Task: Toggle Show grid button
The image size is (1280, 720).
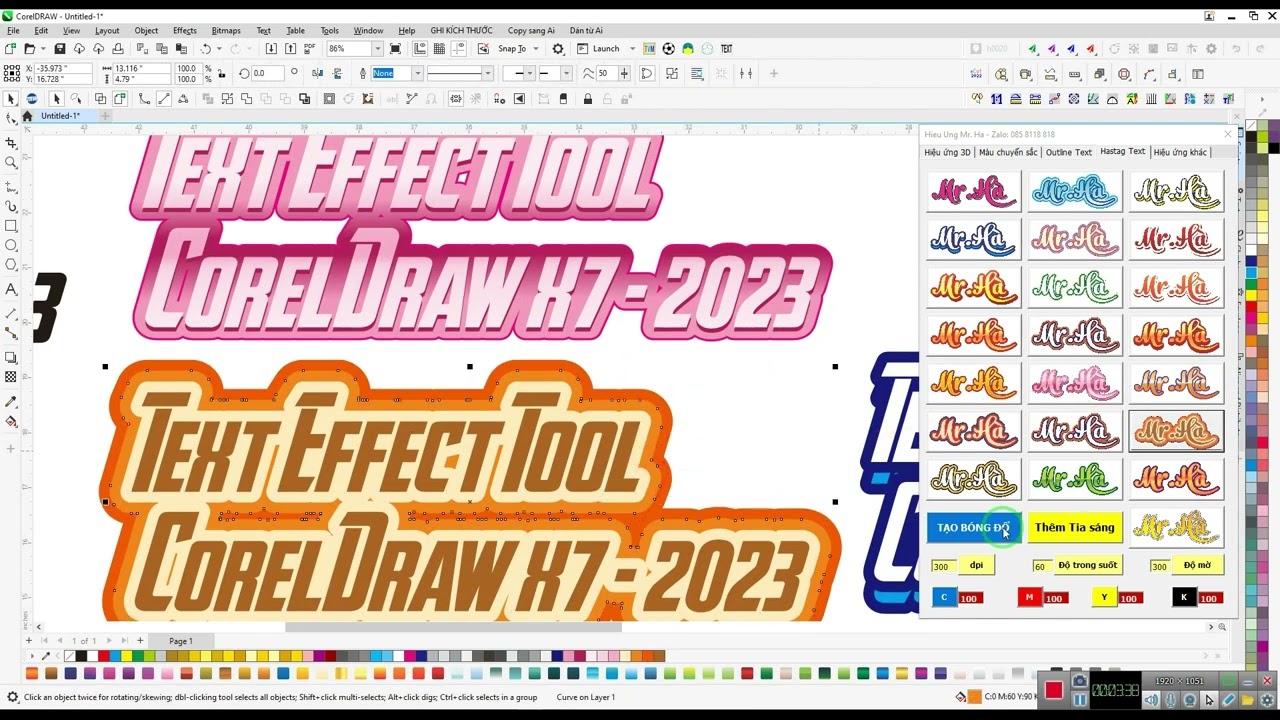Action: (x=439, y=49)
